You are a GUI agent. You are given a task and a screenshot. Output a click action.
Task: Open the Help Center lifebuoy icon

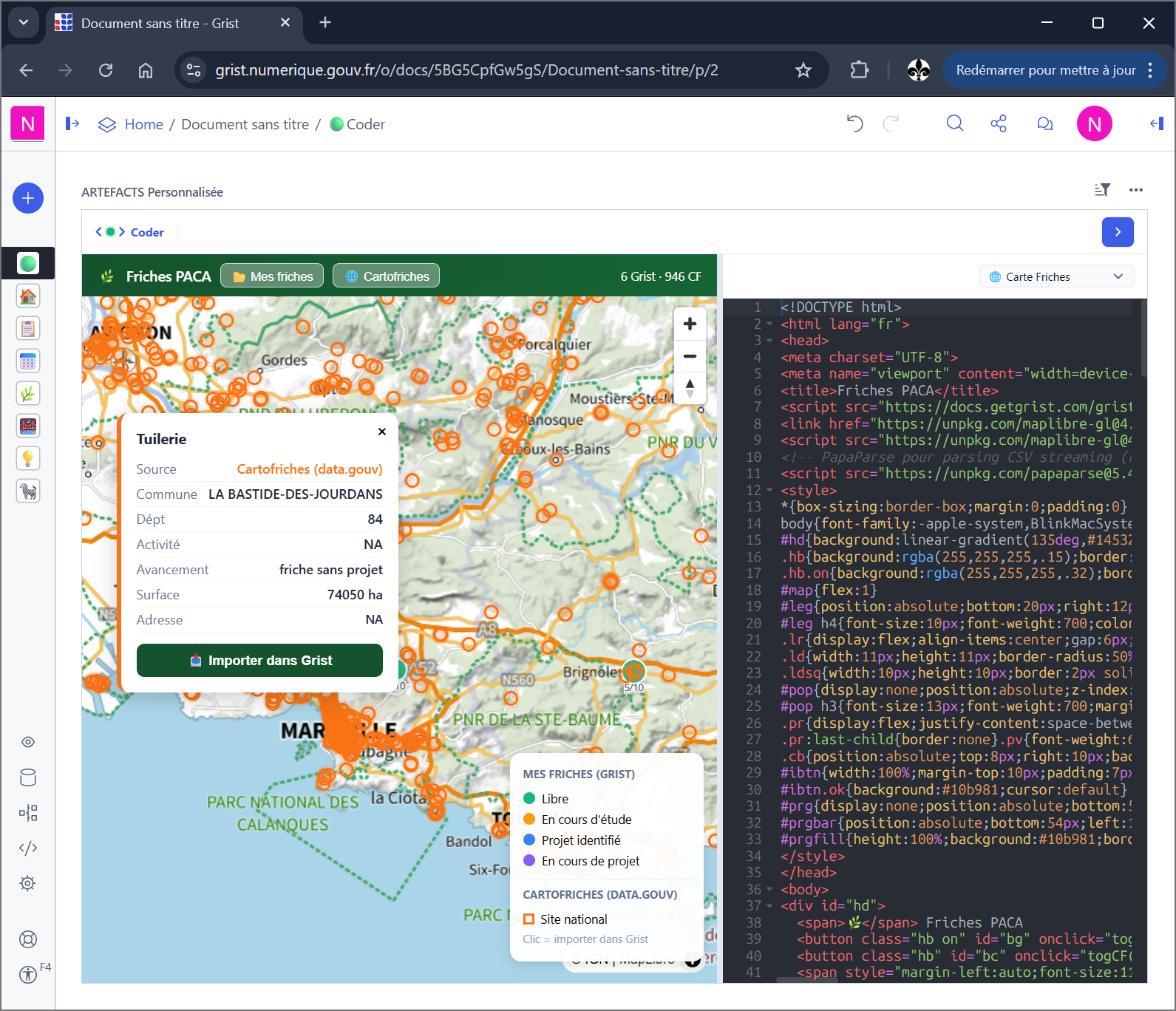[x=28, y=939]
